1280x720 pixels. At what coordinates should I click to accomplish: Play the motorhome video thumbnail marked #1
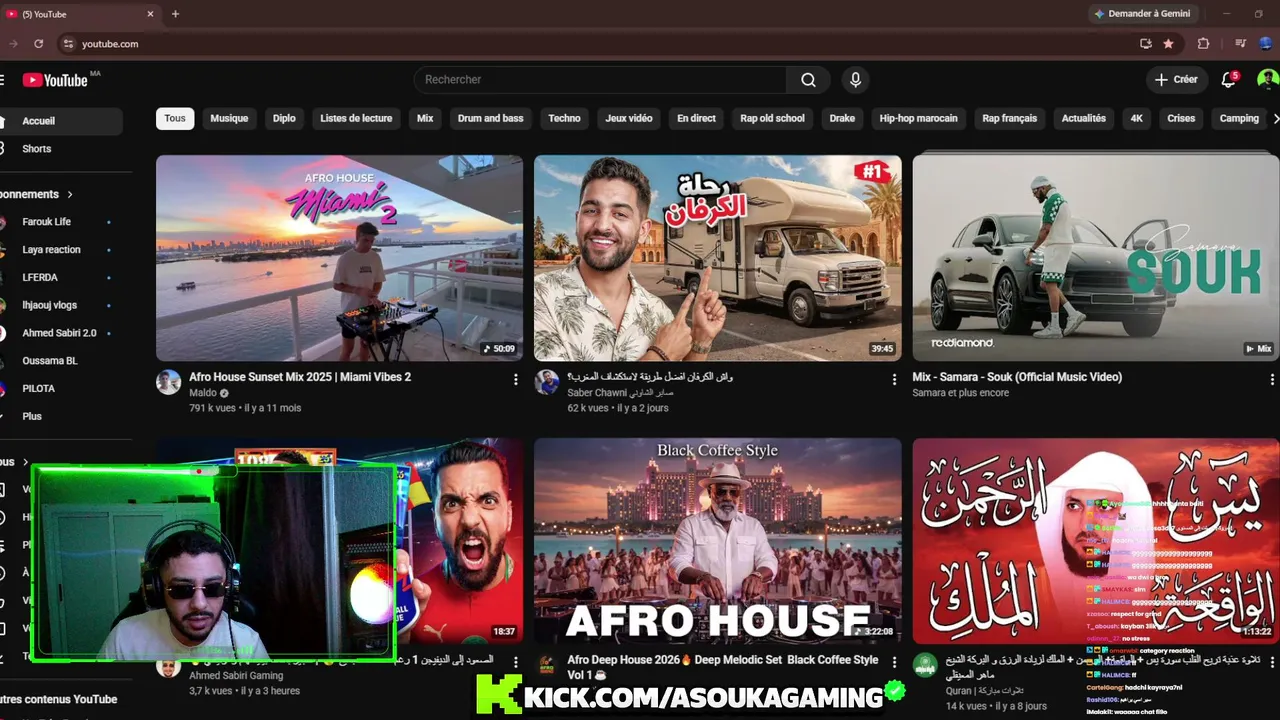point(718,258)
